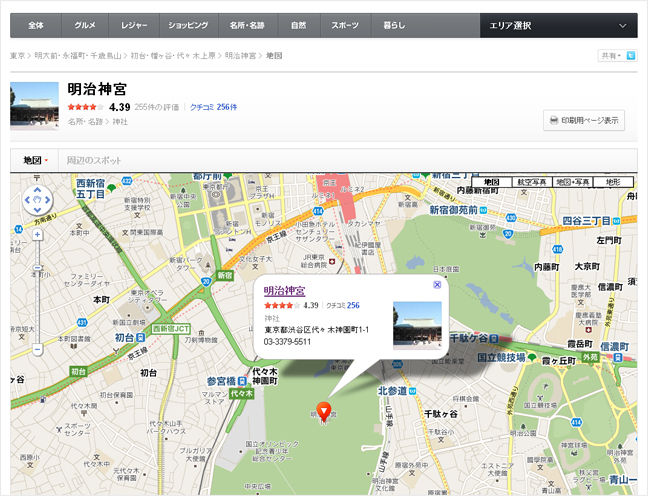This screenshot has height=496, width=648.
Task: Open the グルメ category tab
Action: 85,25
